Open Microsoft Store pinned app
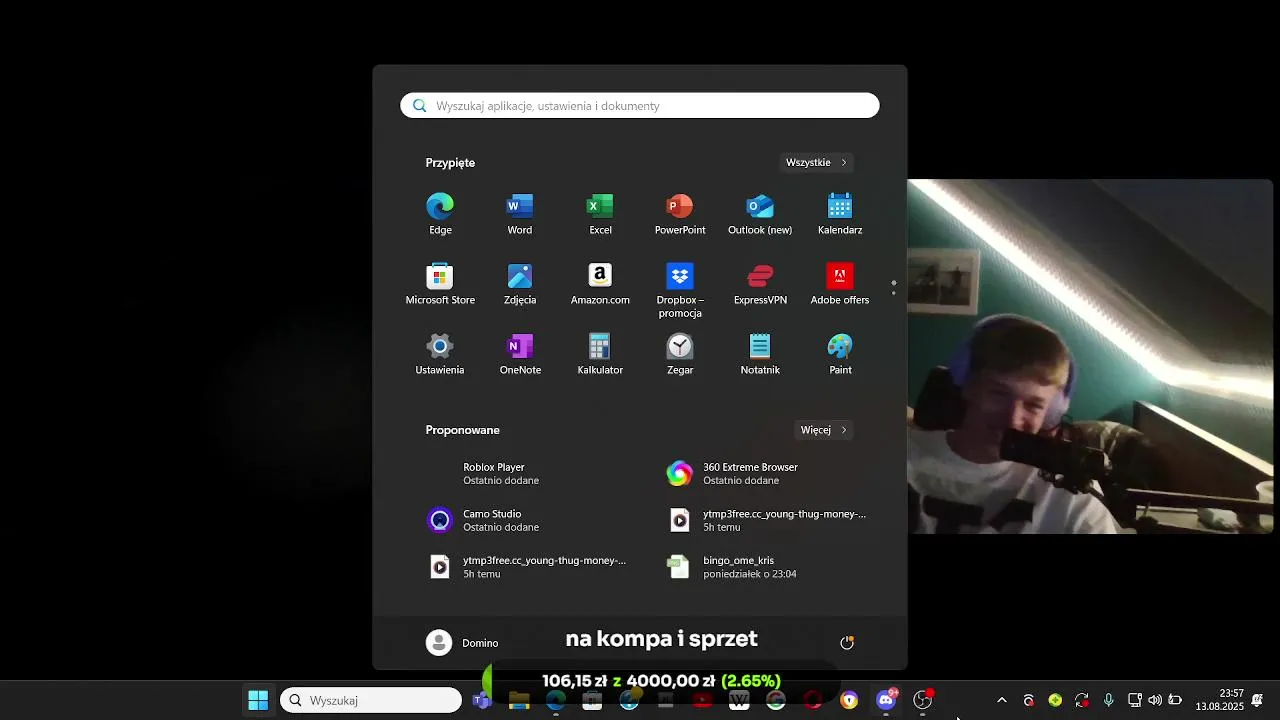The width and height of the screenshot is (1280, 720). 440,284
